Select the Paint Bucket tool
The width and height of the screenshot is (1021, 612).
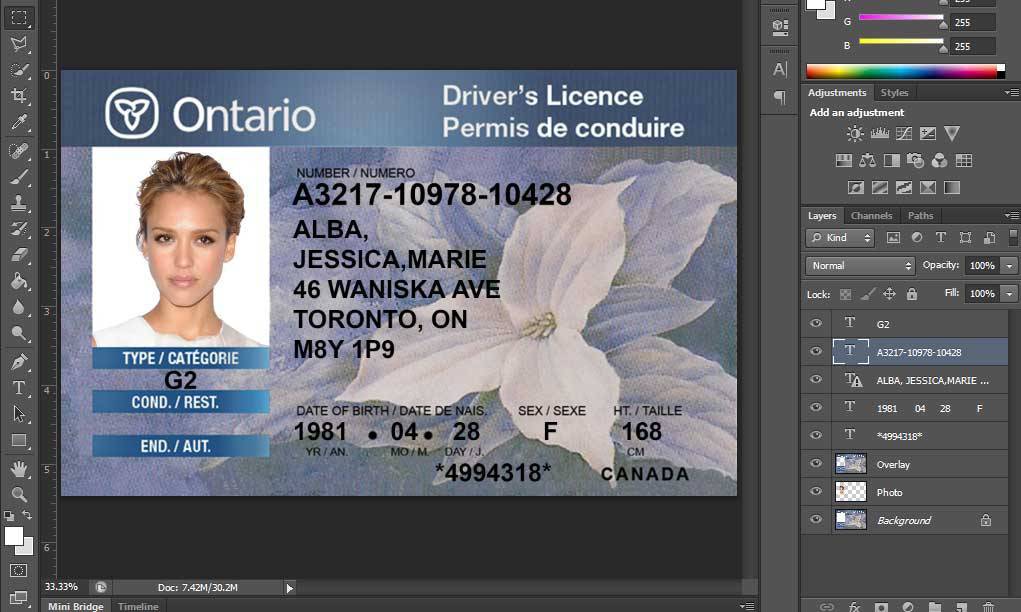point(19,281)
